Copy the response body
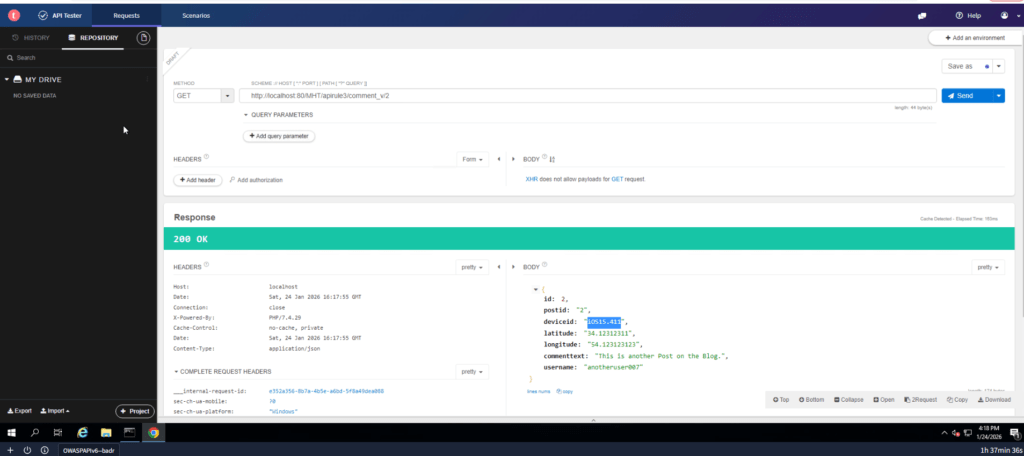 957,400
